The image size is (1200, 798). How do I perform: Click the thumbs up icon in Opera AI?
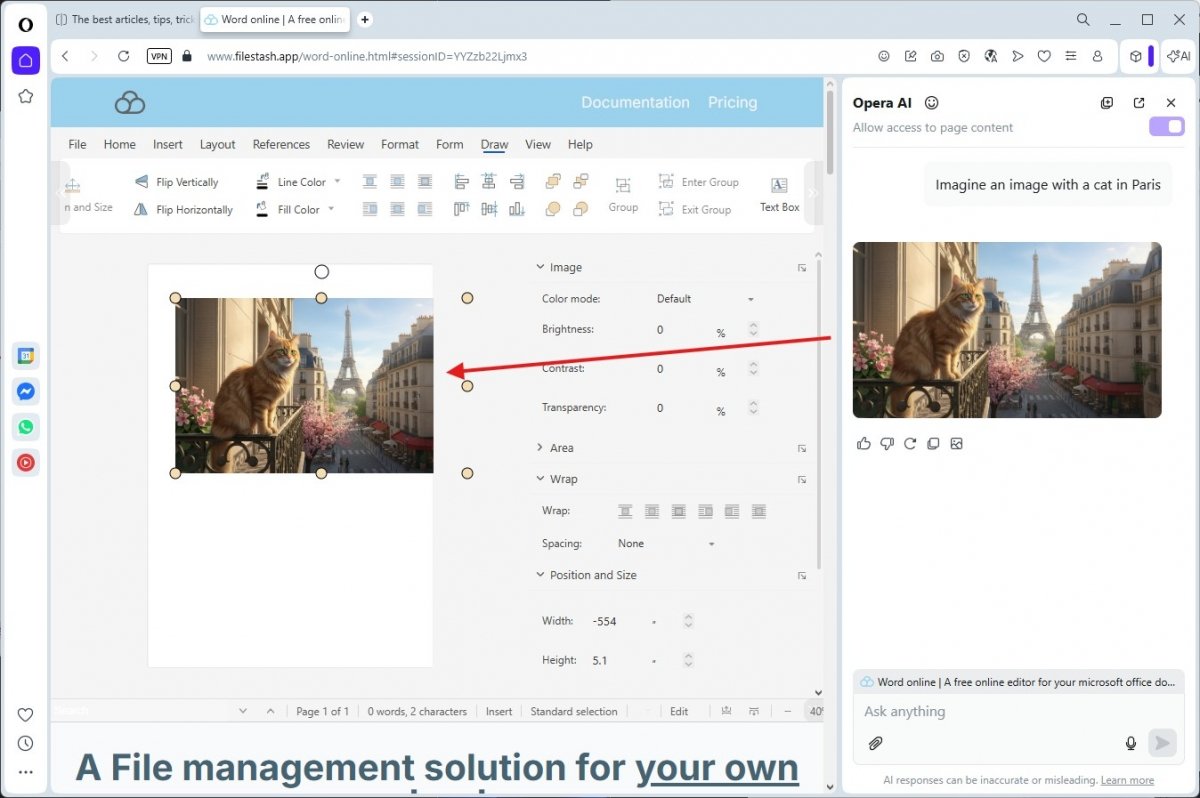point(864,444)
